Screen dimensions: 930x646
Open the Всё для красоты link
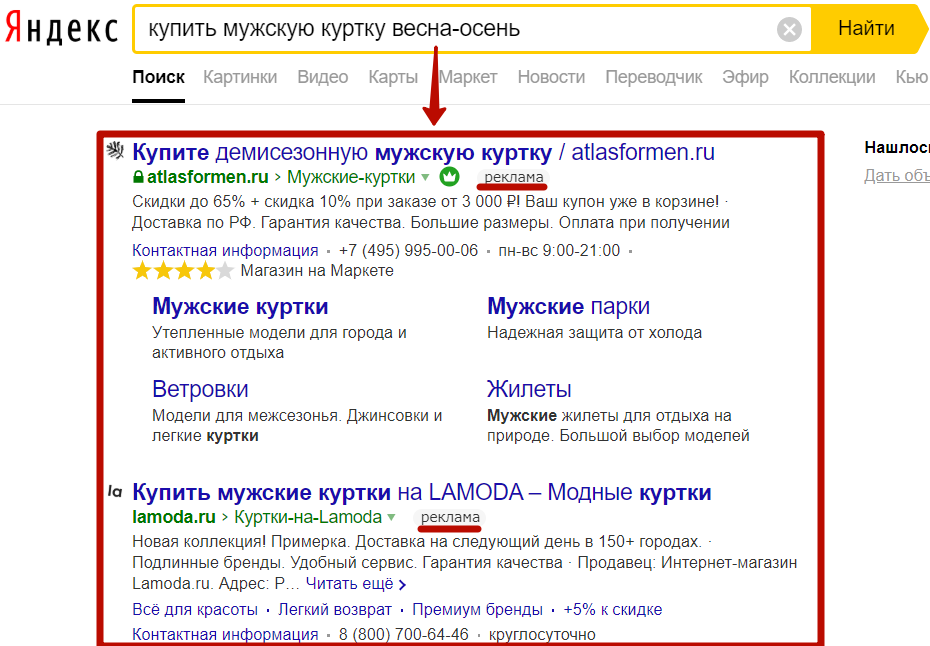coord(195,610)
